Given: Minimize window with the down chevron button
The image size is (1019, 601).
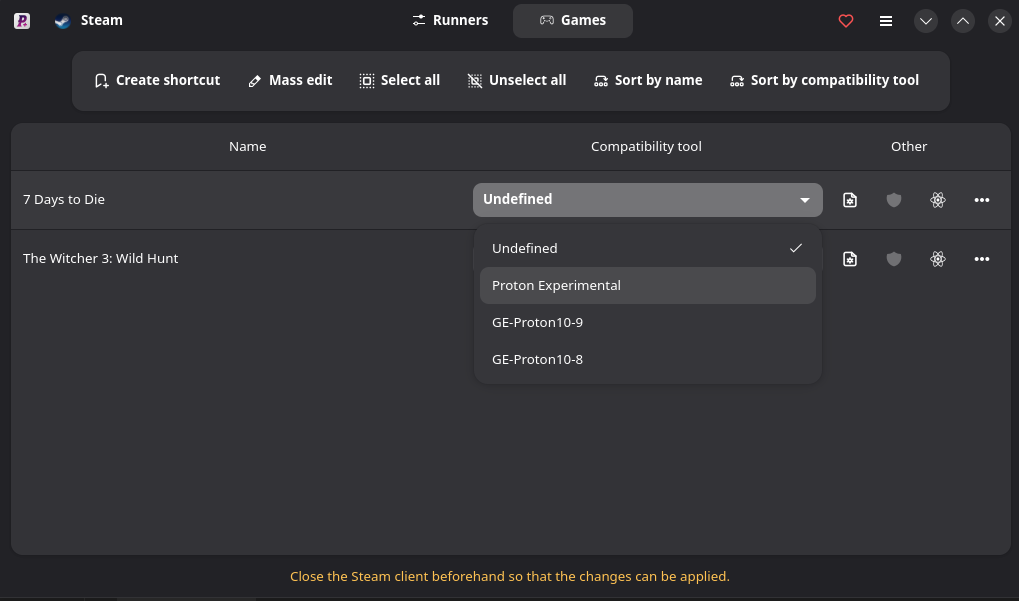Looking at the screenshot, I should point(926,21).
